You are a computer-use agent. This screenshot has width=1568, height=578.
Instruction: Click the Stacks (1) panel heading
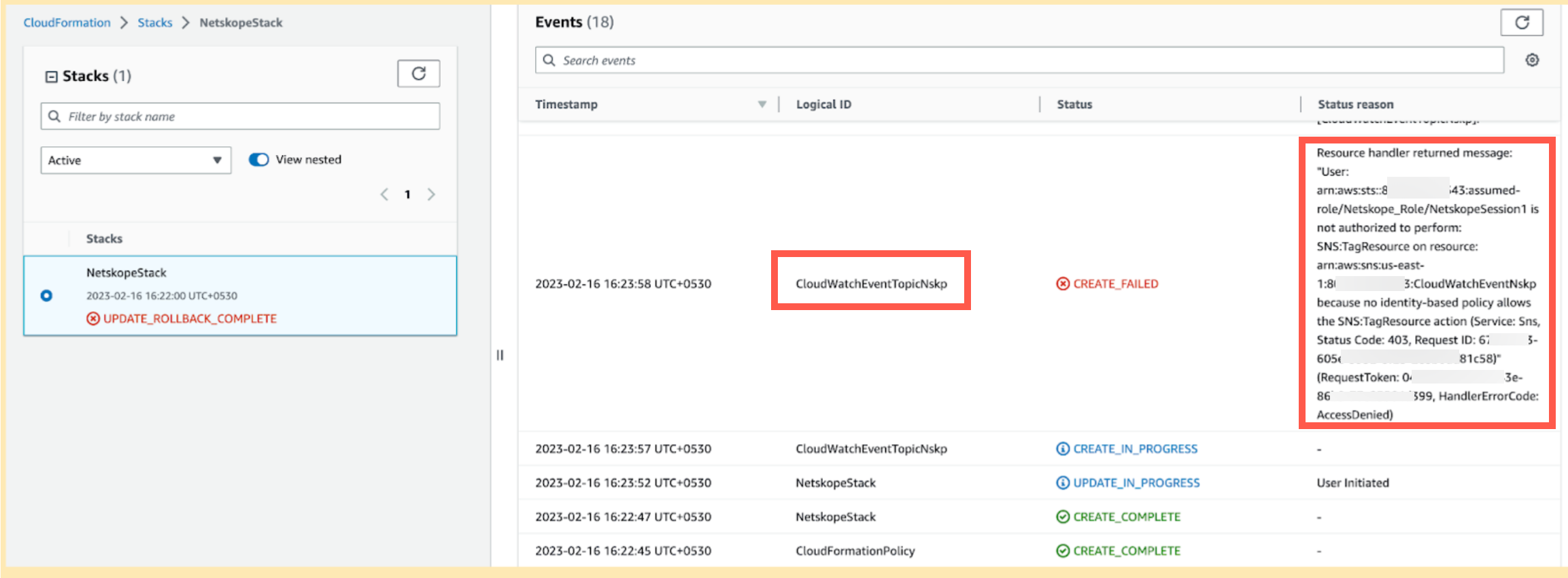97,76
